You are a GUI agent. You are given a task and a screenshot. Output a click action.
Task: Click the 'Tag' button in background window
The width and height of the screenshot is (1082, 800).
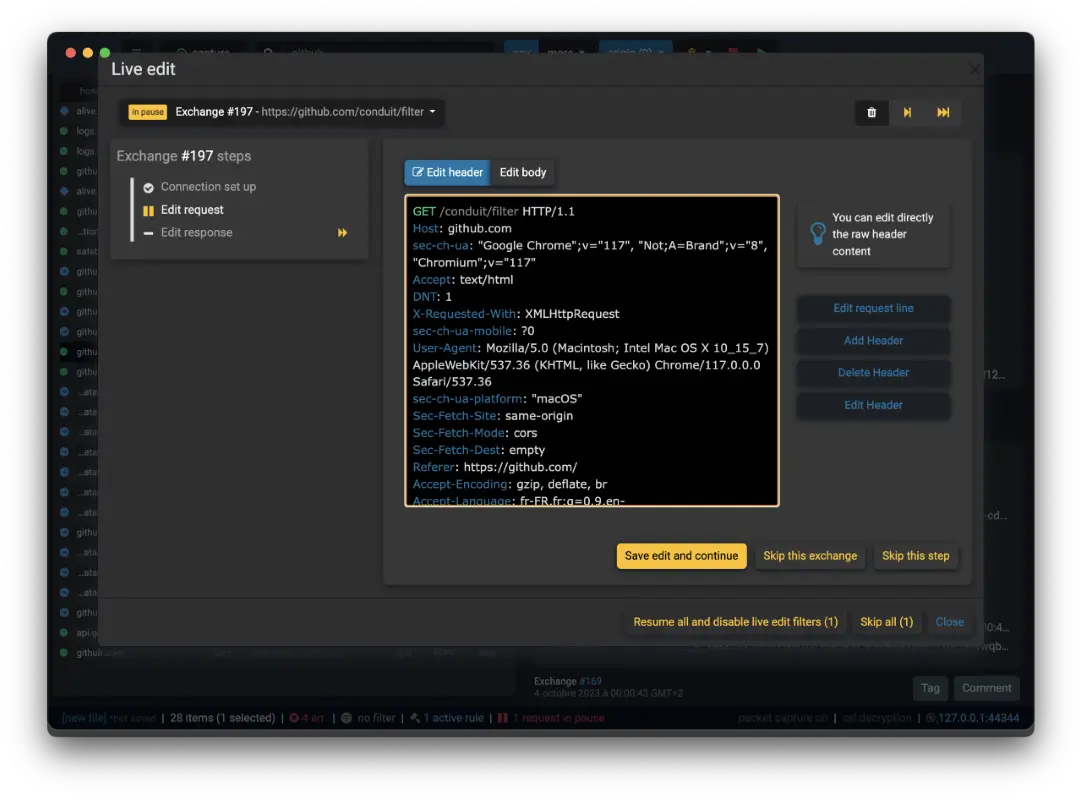coord(930,688)
